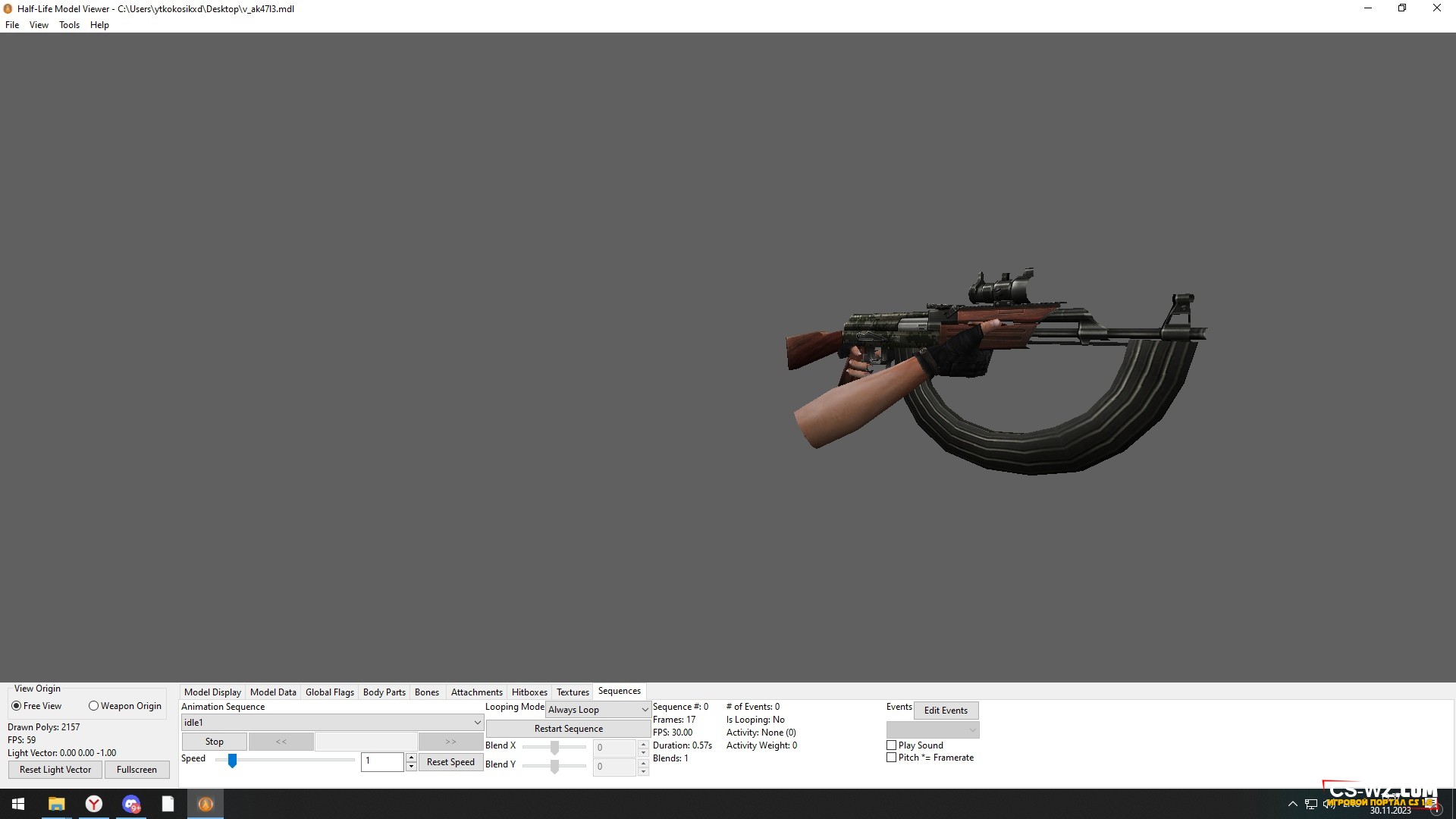The height and width of the screenshot is (819, 1456).
Task: Switch to the Global Flags tab
Action: 330,692
